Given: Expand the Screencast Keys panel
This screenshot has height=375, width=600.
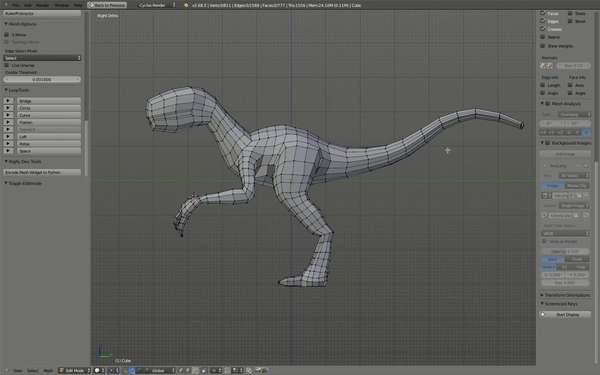Looking at the screenshot, I should tap(559, 304).
